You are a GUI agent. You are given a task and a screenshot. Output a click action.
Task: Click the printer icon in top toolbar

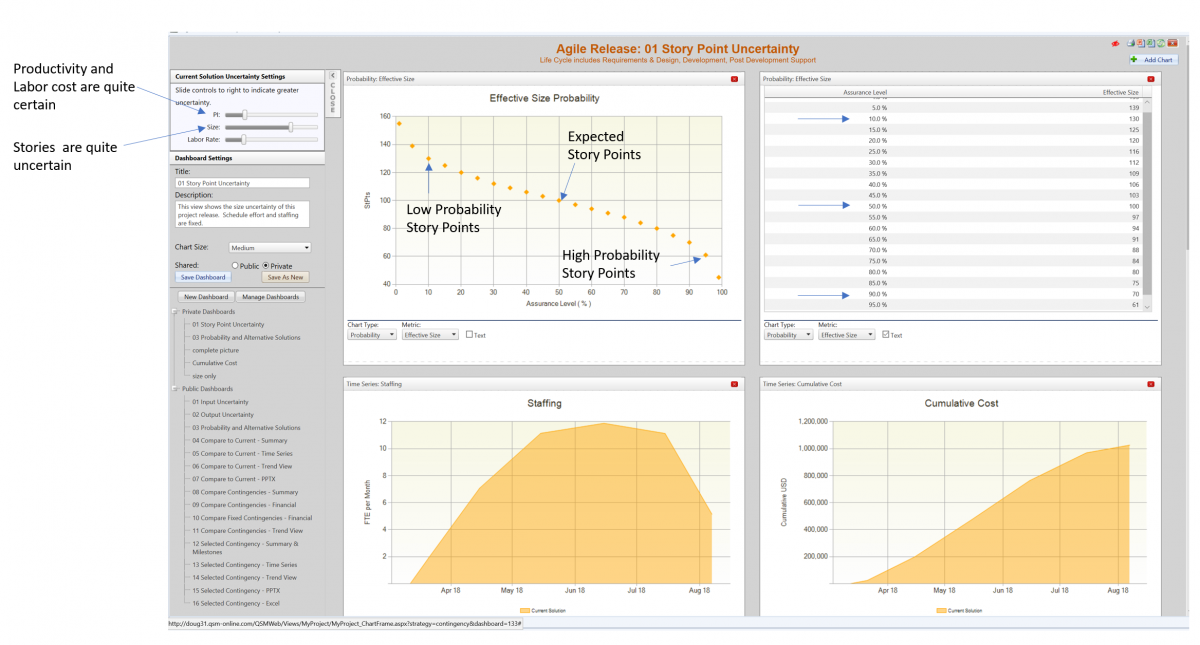pos(1131,44)
